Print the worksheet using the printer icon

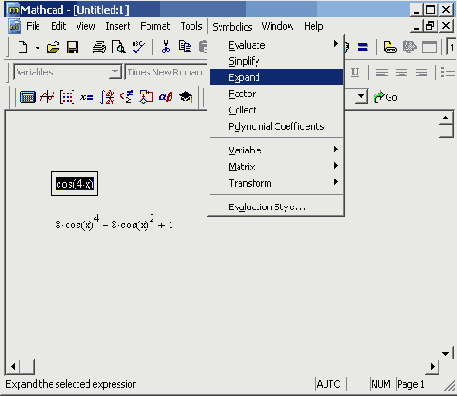coord(99,47)
